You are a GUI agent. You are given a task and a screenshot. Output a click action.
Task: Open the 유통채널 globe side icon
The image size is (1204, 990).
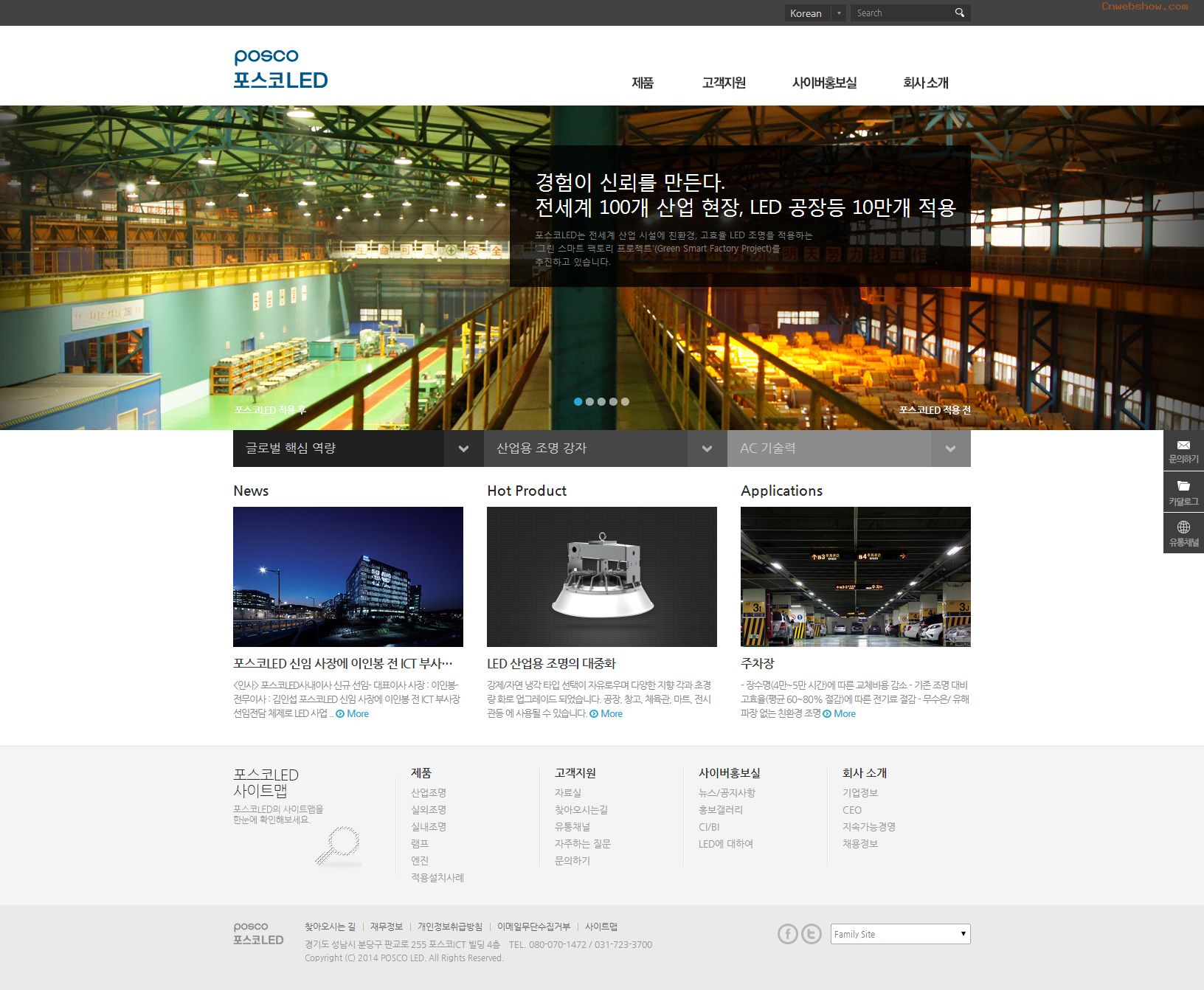pos(1183,533)
